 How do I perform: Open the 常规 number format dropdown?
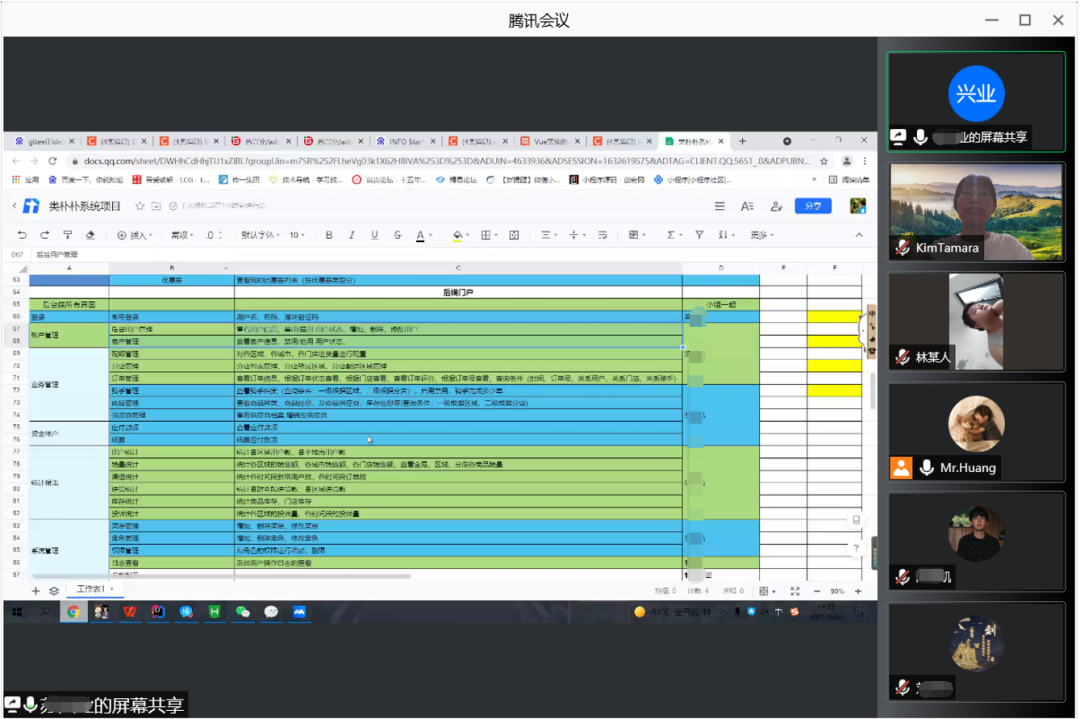183,235
